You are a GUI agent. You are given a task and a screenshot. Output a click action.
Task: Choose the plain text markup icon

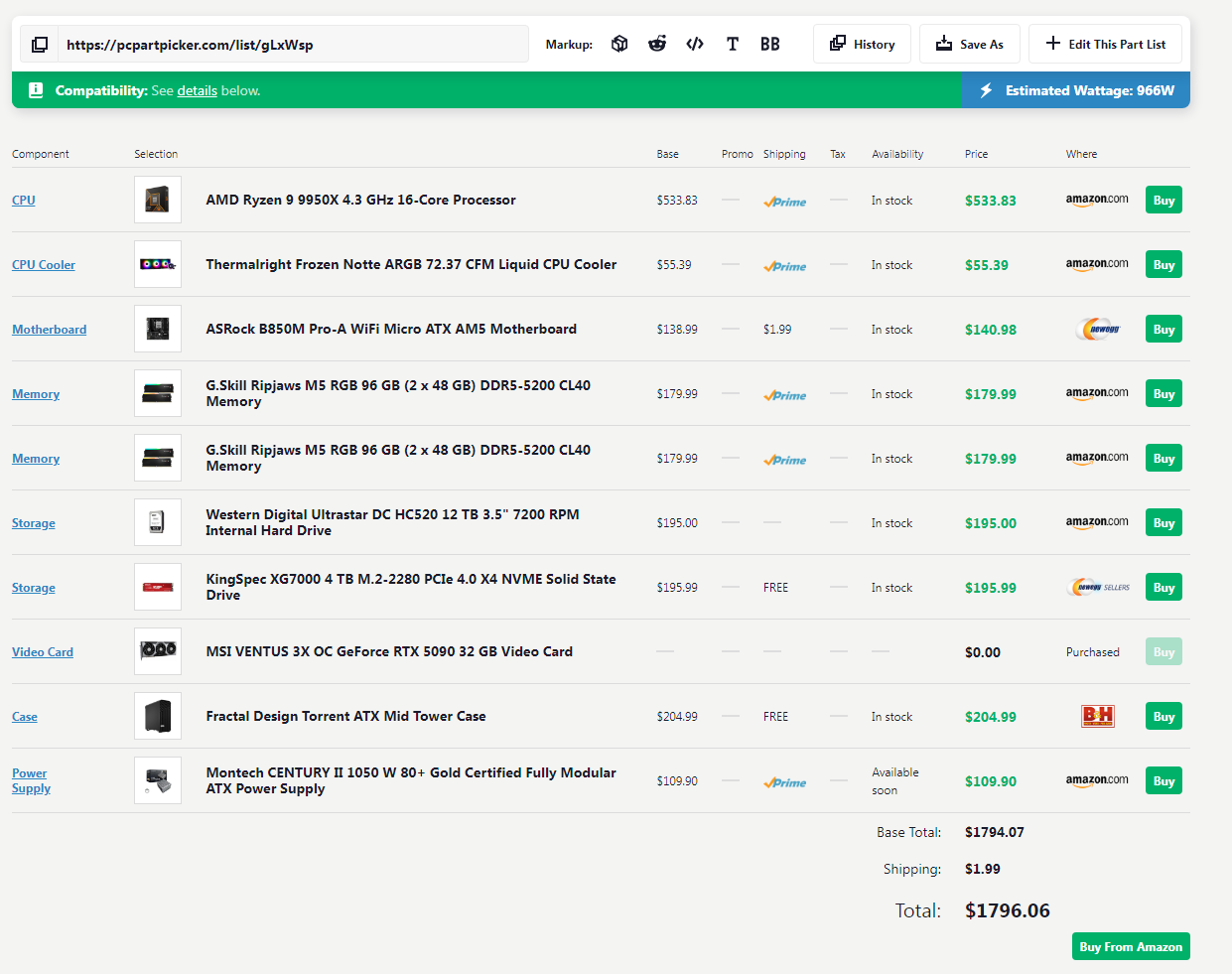733,44
